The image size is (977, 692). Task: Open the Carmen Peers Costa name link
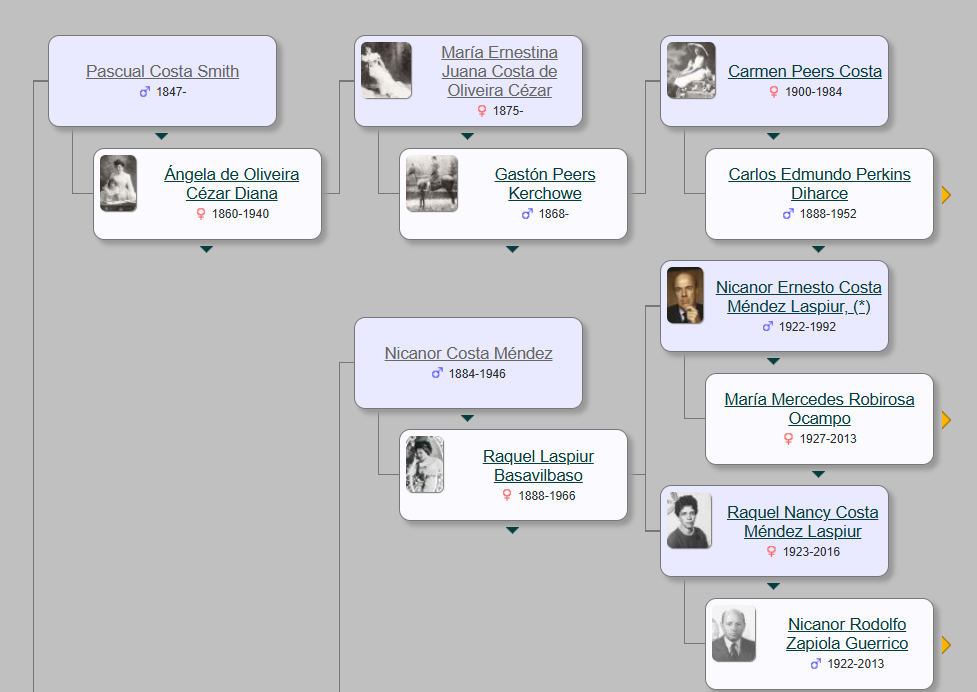(804, 71)
